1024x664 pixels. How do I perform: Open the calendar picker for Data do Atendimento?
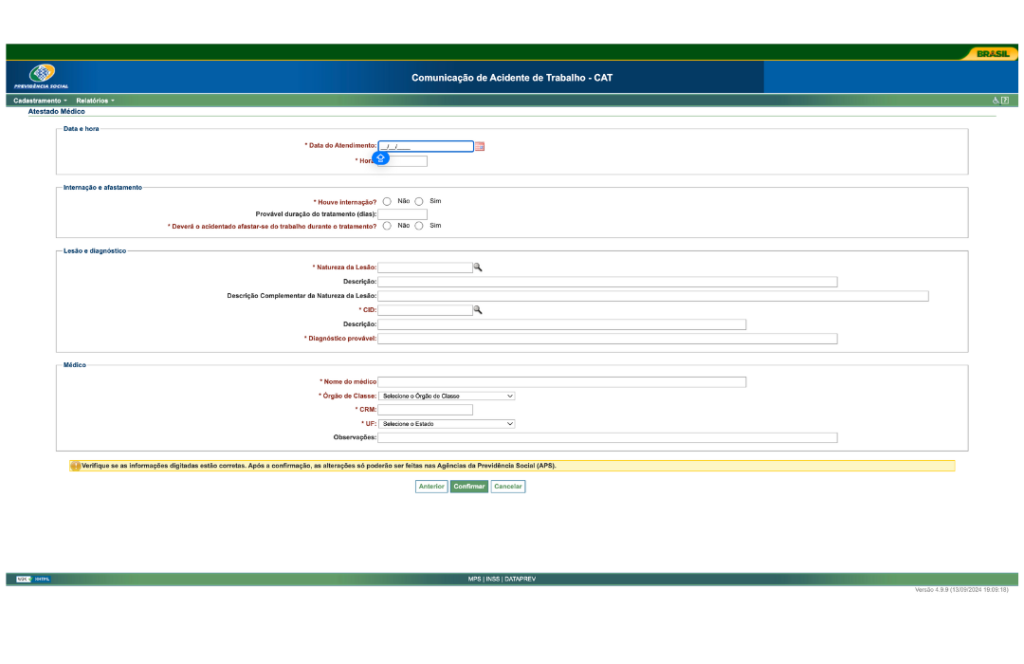[x=479, y=146]
